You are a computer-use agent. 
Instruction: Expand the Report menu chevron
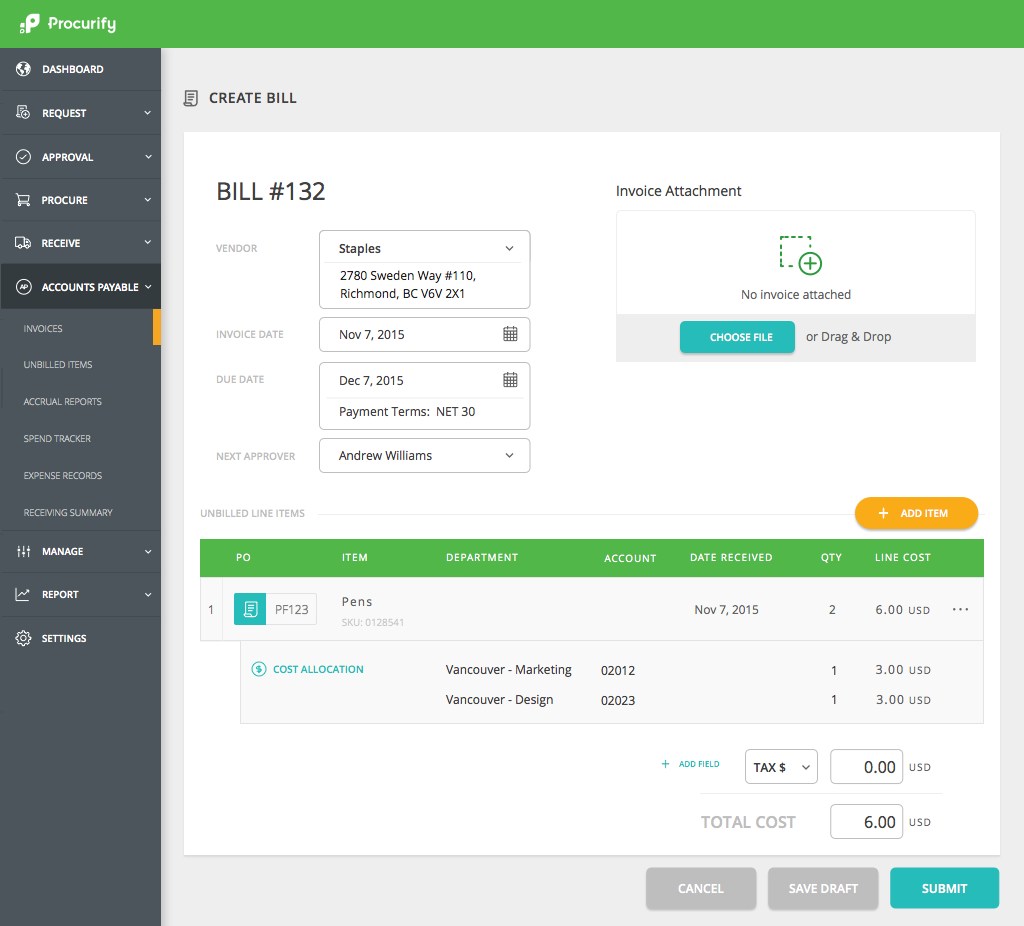(148, 594)
